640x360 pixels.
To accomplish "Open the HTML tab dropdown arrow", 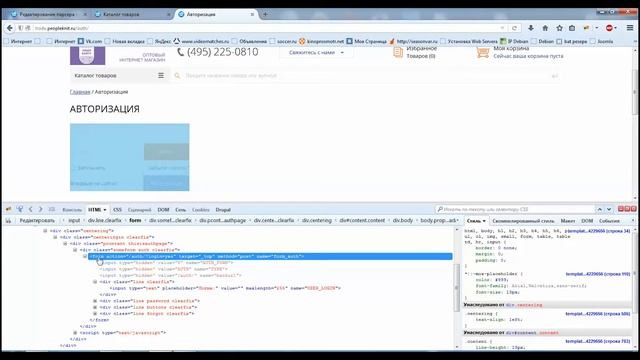I will (105, 209).
